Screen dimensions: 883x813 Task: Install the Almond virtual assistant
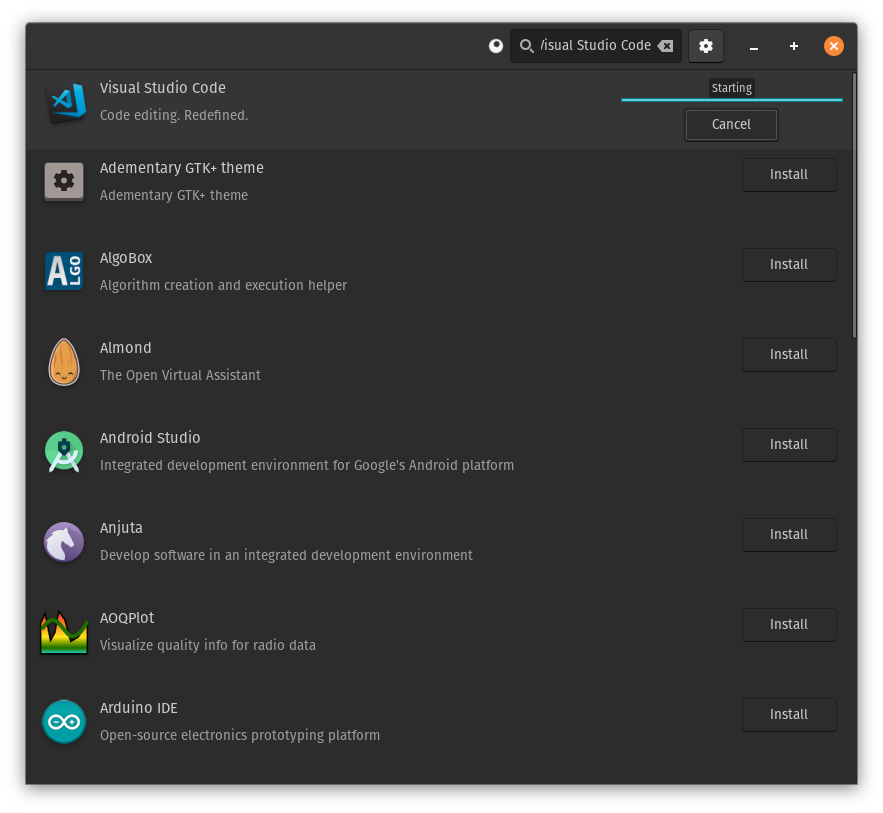789,354
